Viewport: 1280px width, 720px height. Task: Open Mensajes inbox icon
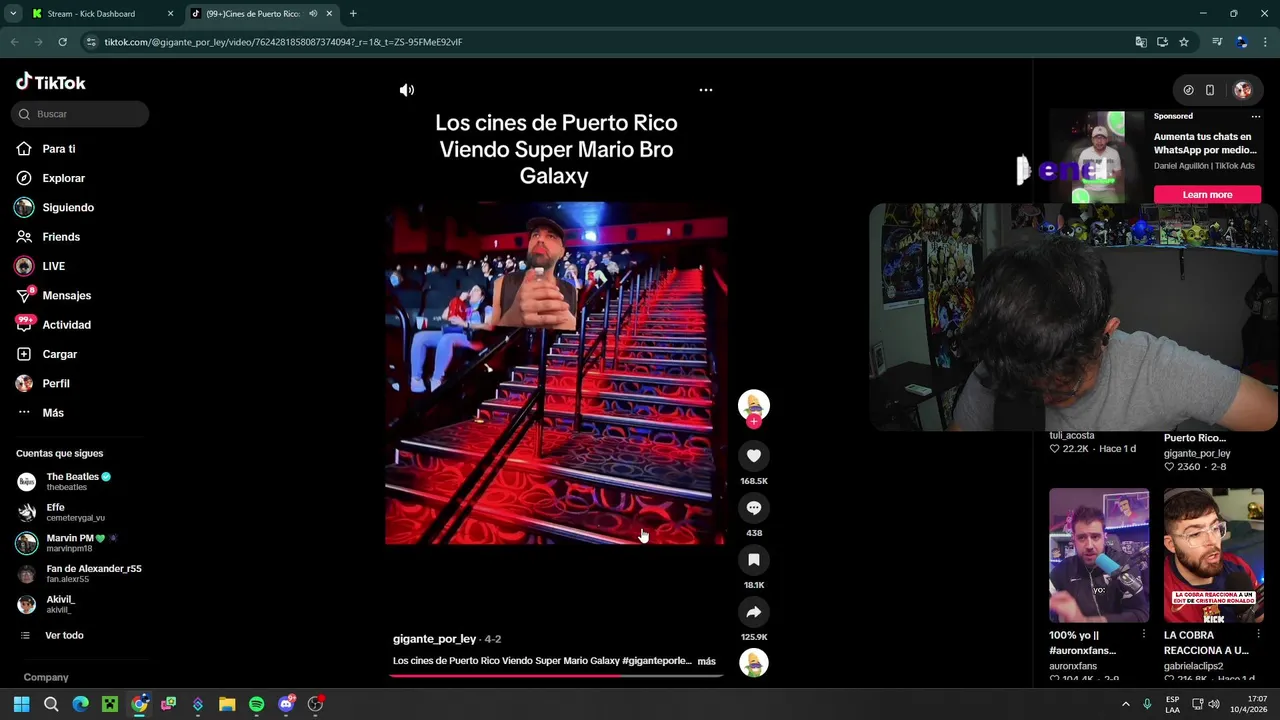click(24, 295)
